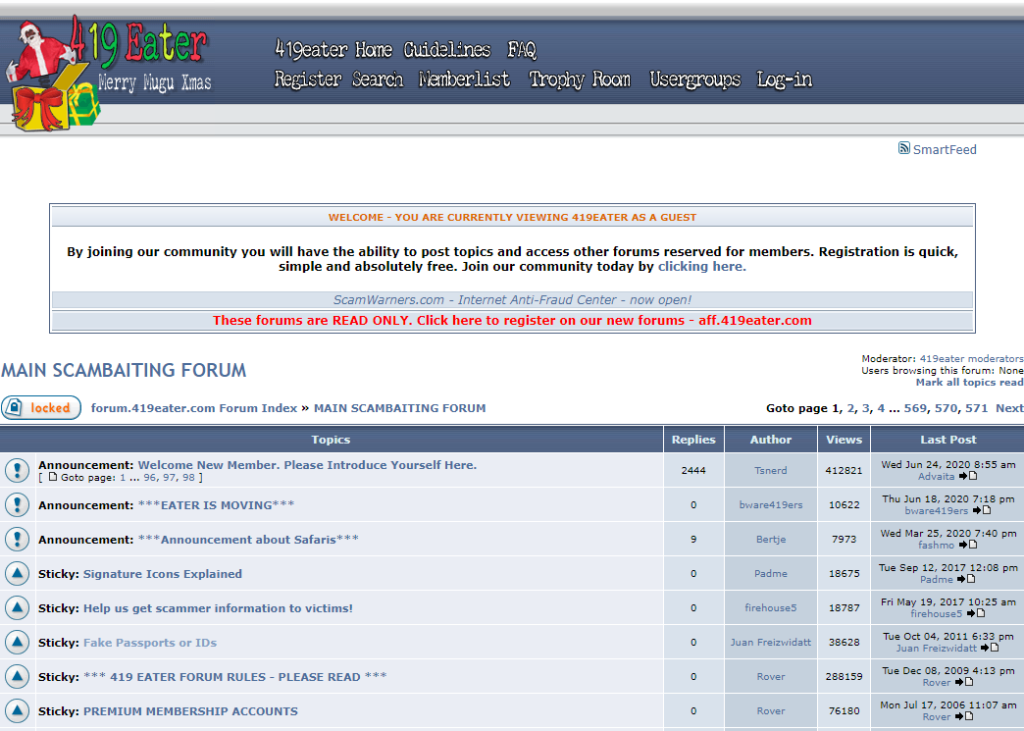This screenshot has height=731, width=1024.
Task: Go to Next page of topics
Action: coord(1009,408)
